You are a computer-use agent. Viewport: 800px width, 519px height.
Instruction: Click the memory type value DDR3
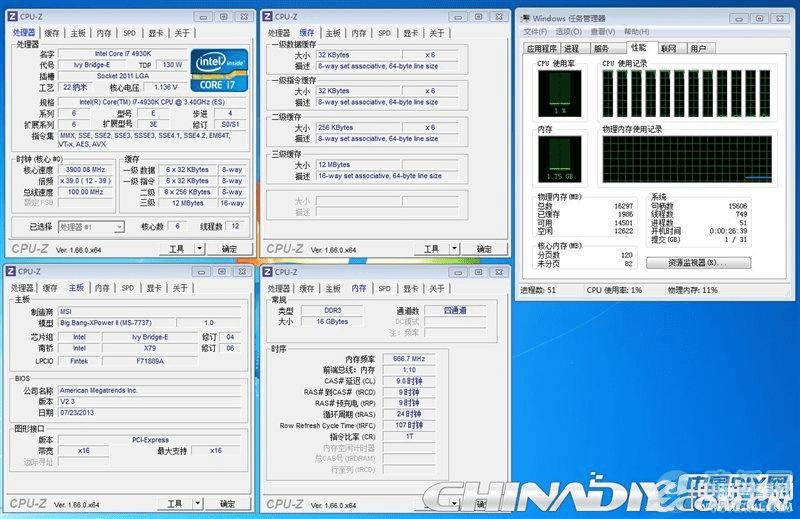(332, 310)
